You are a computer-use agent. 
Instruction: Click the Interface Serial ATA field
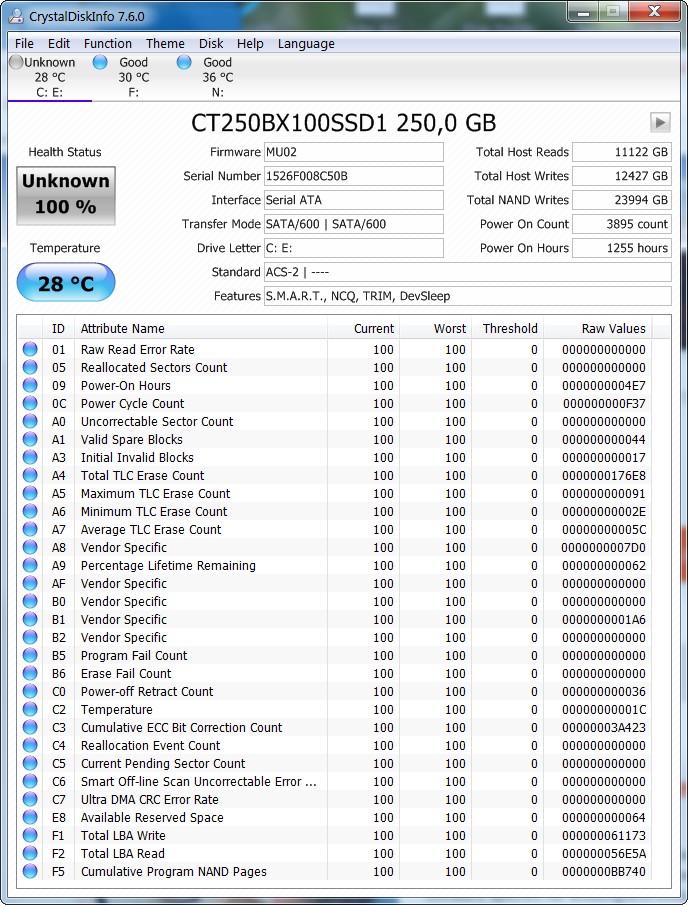click(x=354, y=200)
